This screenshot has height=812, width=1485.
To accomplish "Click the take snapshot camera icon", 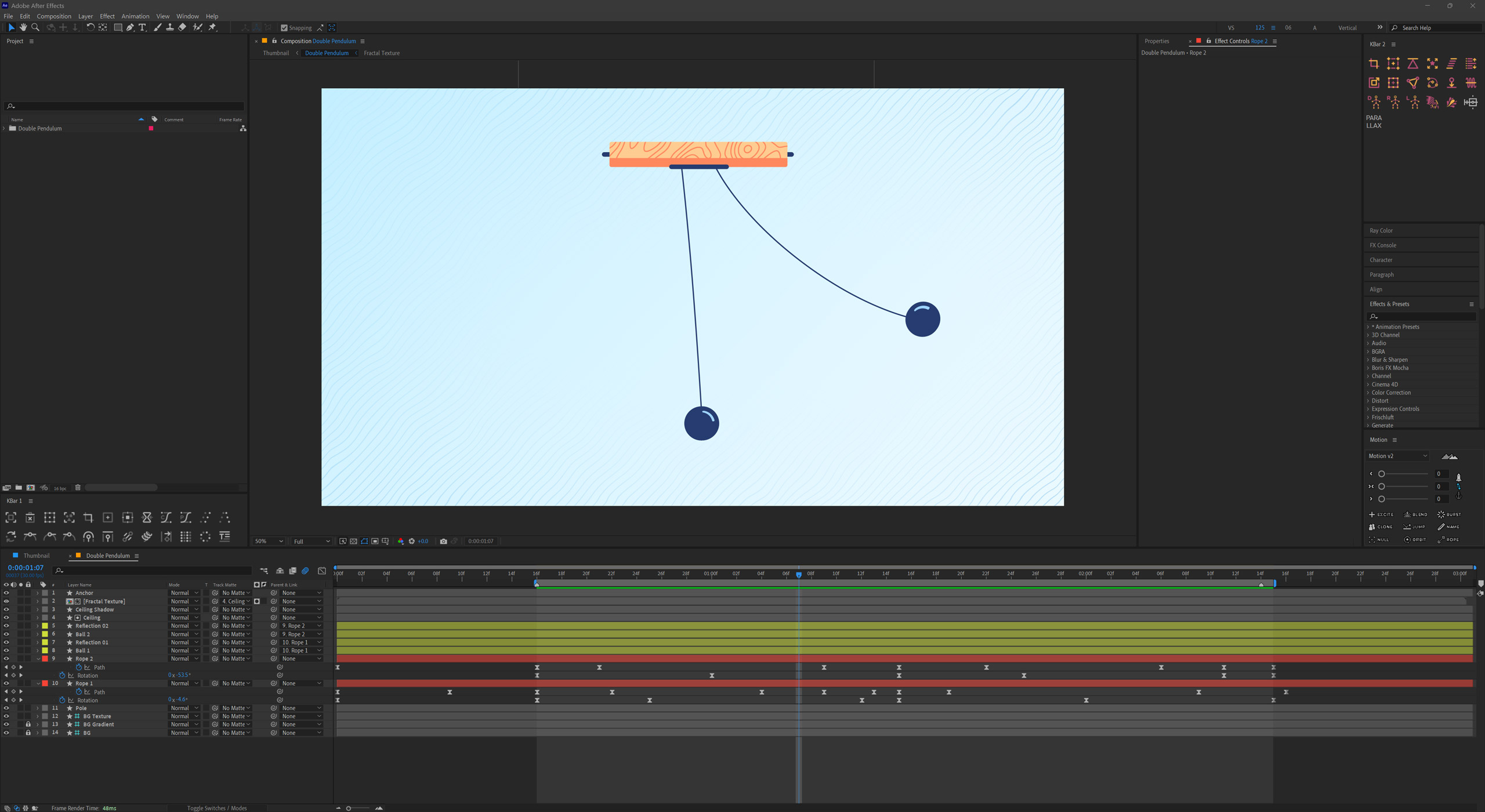I will coord(443,541).
